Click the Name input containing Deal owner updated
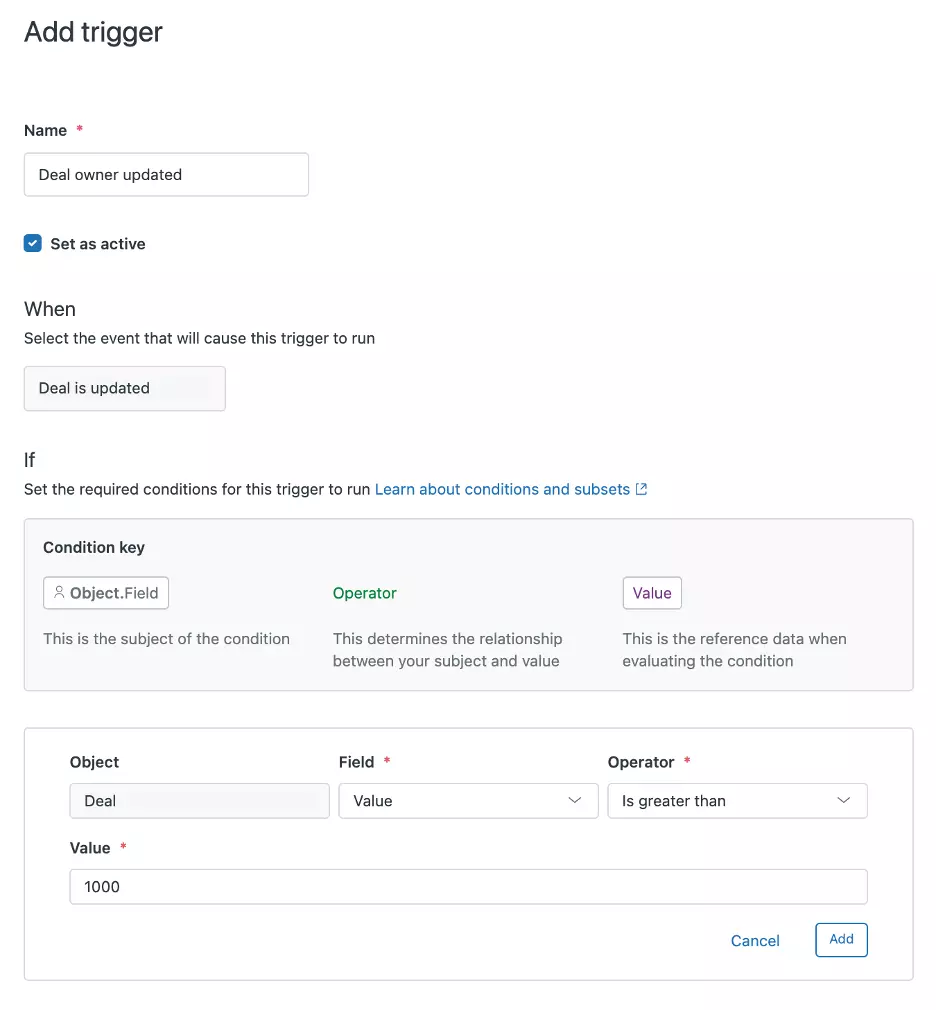The height and width of the screenshot is (1010, 936). click(166, 174)
